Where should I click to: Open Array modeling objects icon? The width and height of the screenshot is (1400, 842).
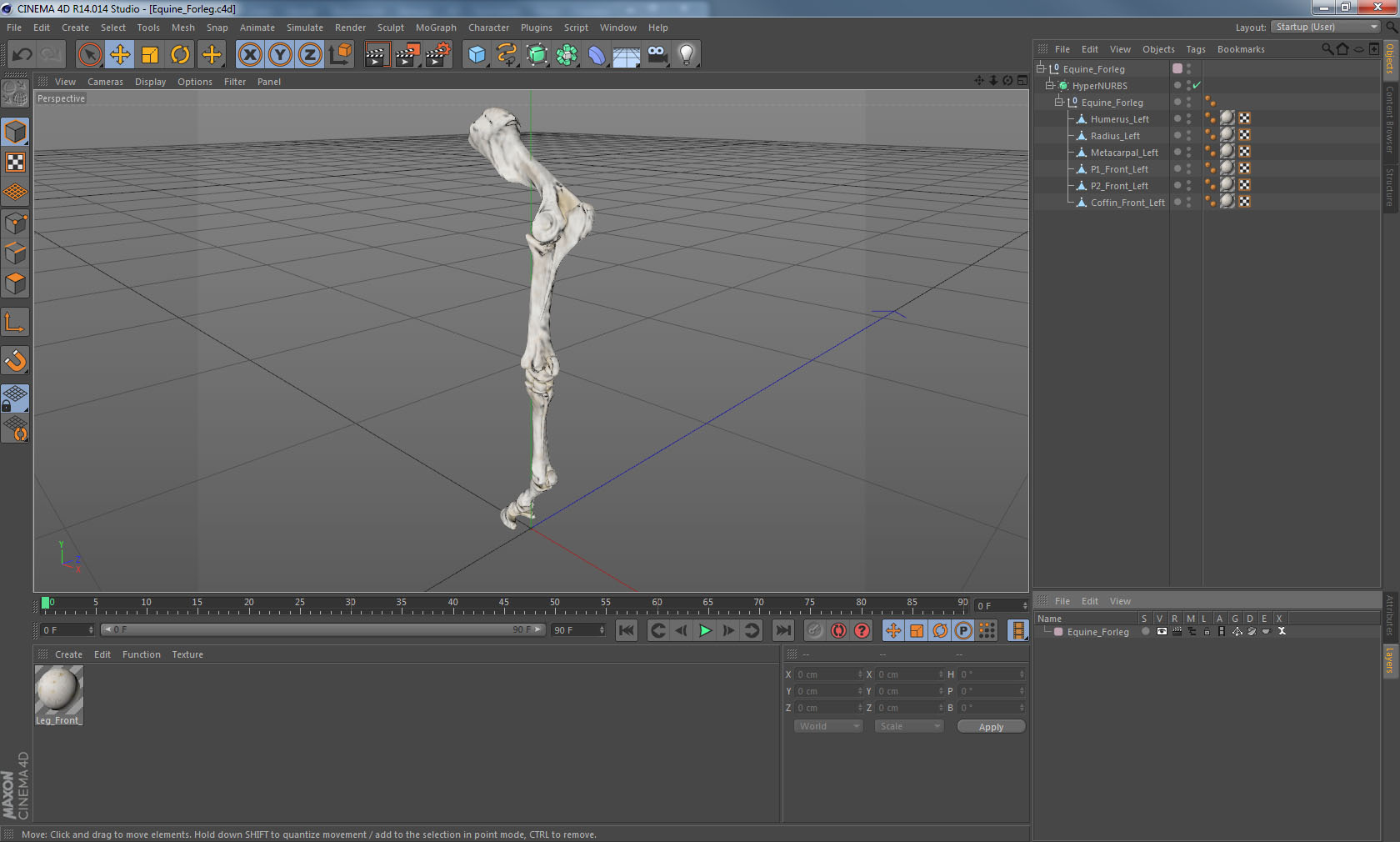click(567, 55)
